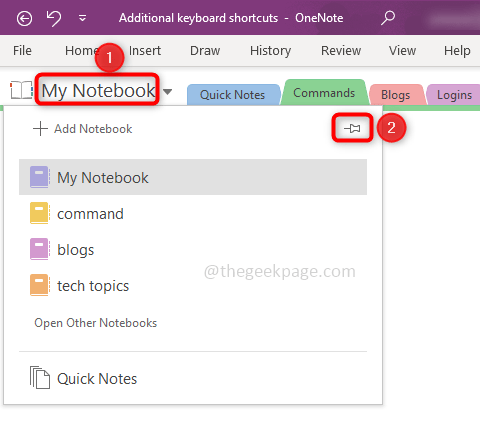The height and width of the screenshot is (446, 480).
Task: Click the purple My Notebook icon
Action: pyautogui.click(x=39, y=177)
